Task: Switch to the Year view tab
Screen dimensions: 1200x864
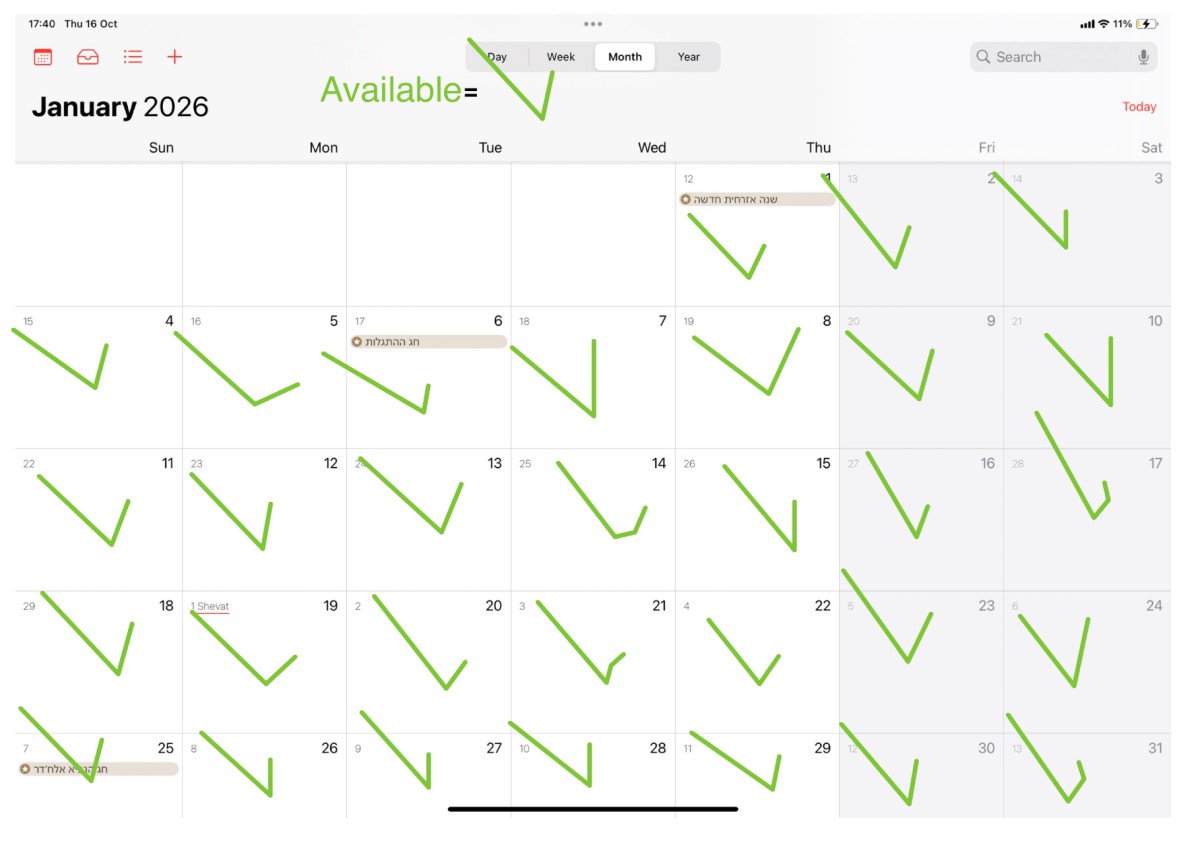Action: pyautogui.click(x=689, y=57)
